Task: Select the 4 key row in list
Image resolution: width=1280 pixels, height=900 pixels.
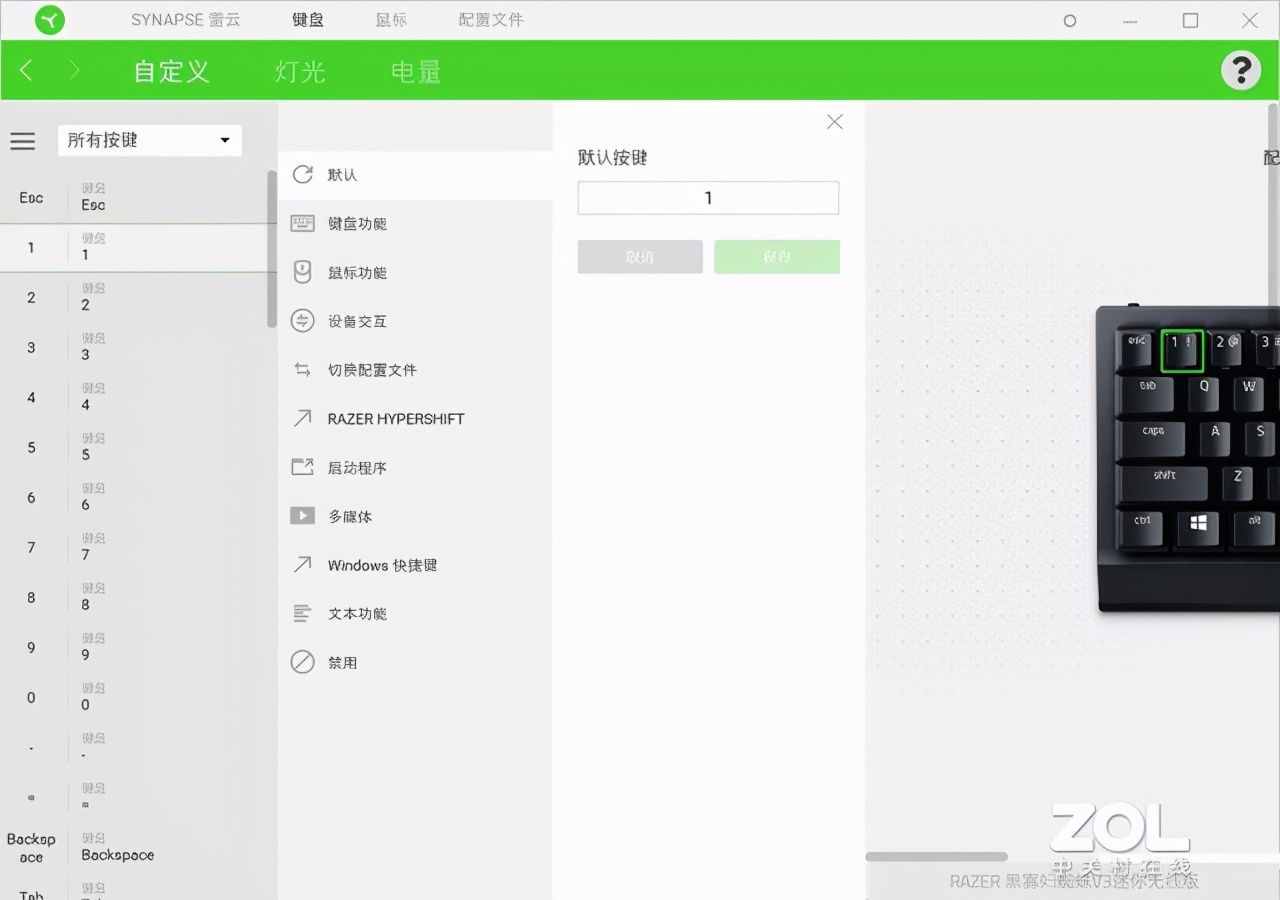Action: click(133, 398)
